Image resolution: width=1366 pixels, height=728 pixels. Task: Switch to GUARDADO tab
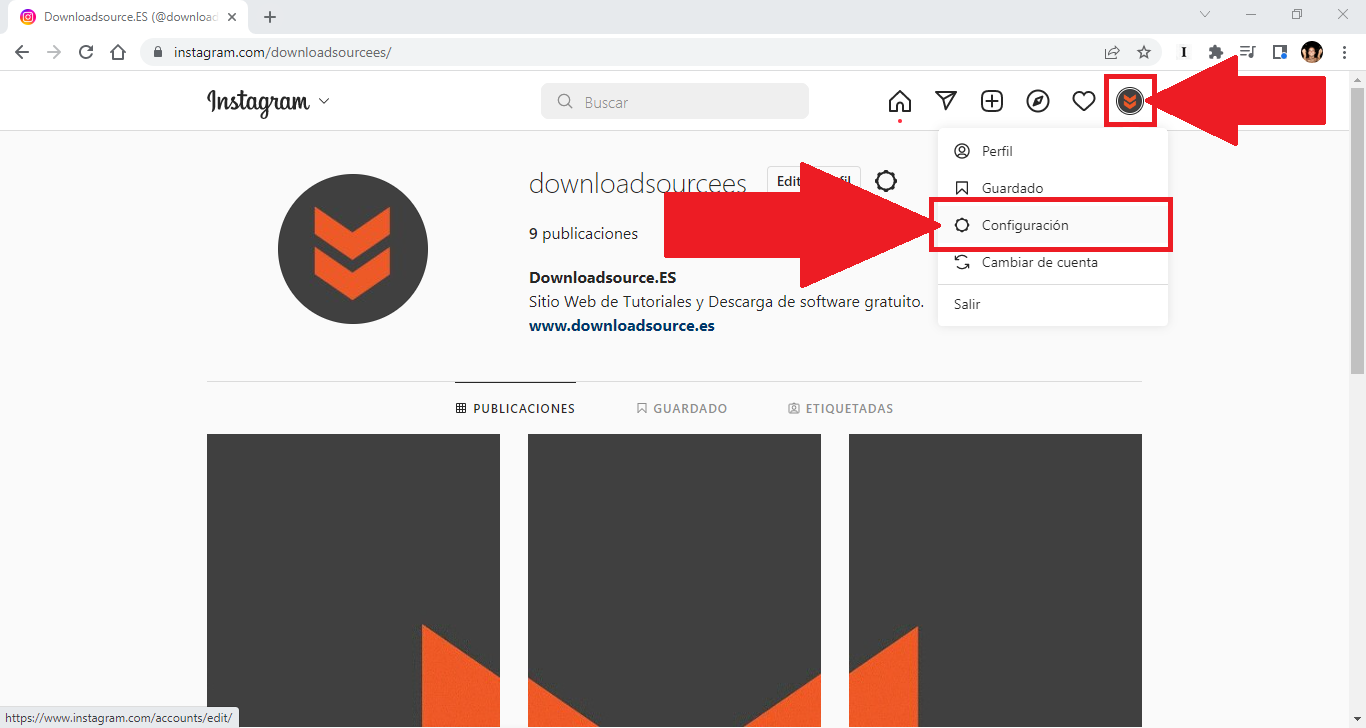click(682, 408)
